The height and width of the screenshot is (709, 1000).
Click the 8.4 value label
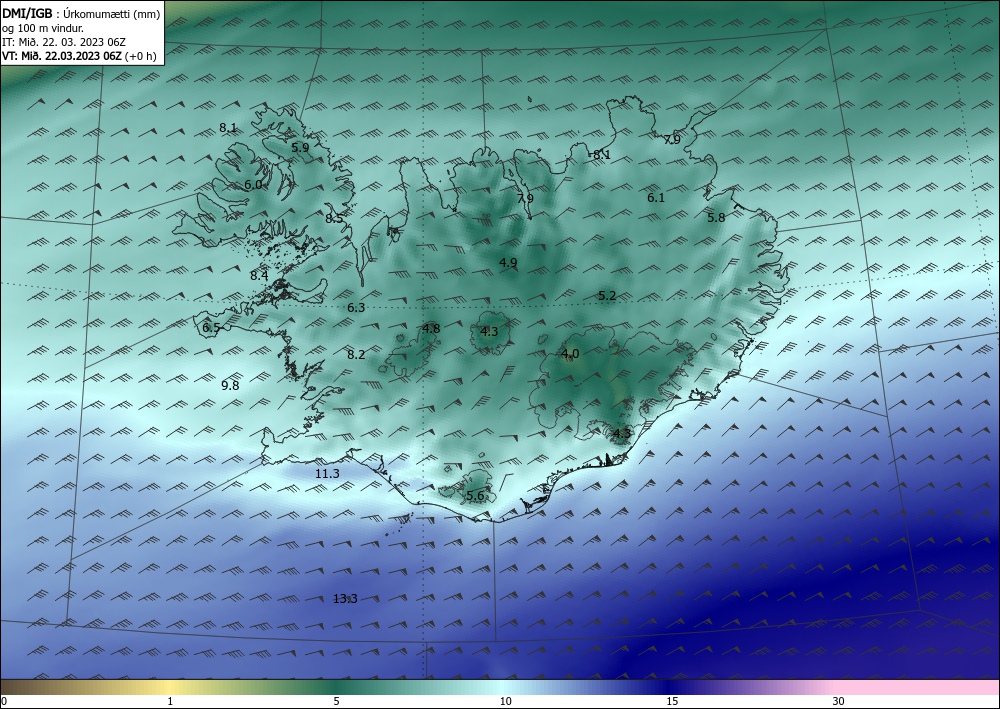(x=259, y=276)
